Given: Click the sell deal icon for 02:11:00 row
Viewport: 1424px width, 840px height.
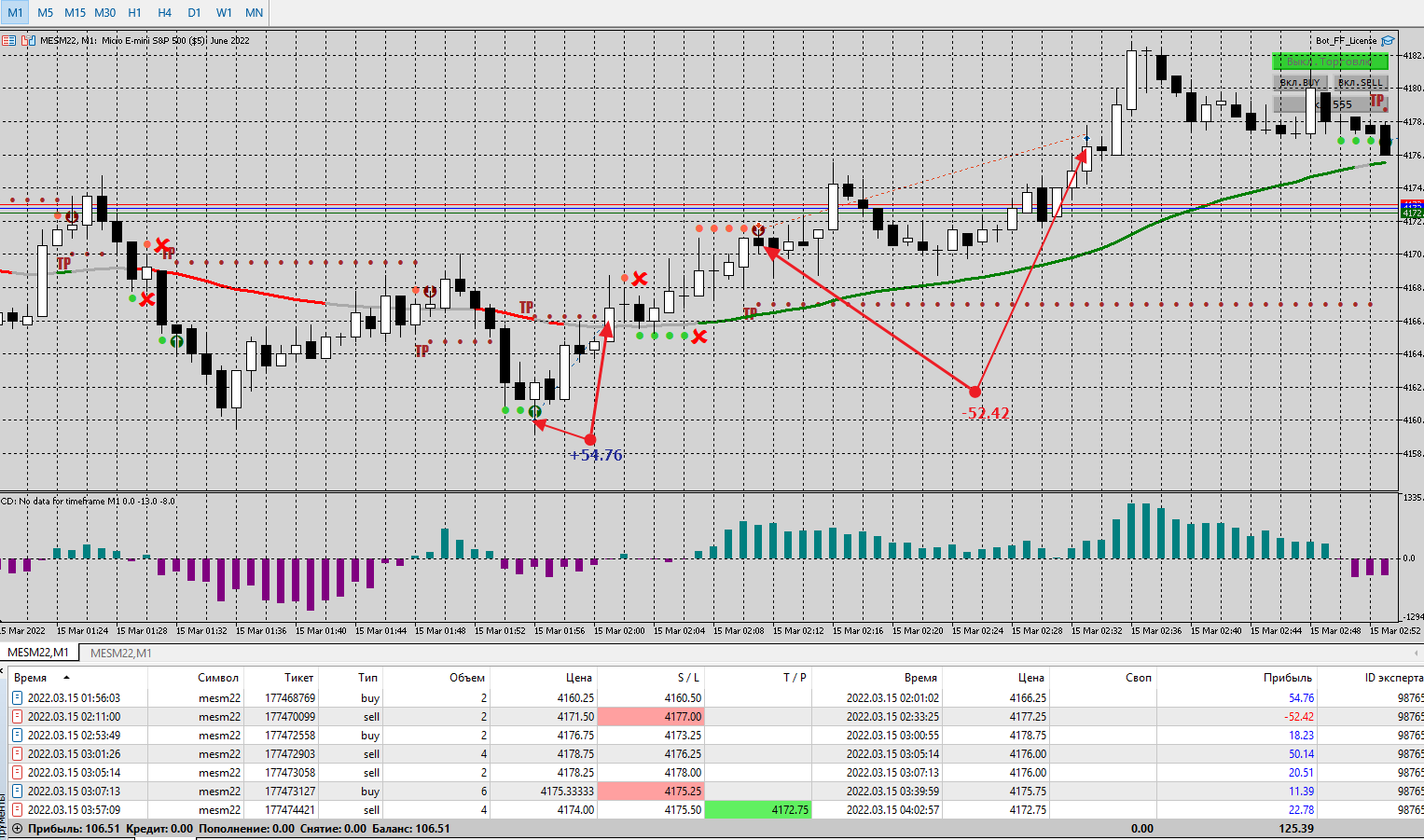Looking at the screenshot, I should [x=17, y=717].
